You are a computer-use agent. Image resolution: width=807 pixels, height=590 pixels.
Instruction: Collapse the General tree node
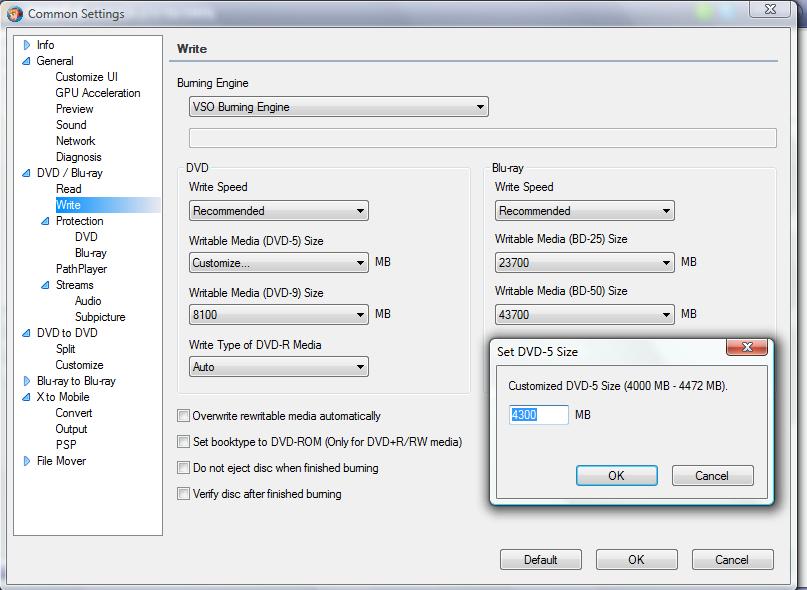(26, 61)
